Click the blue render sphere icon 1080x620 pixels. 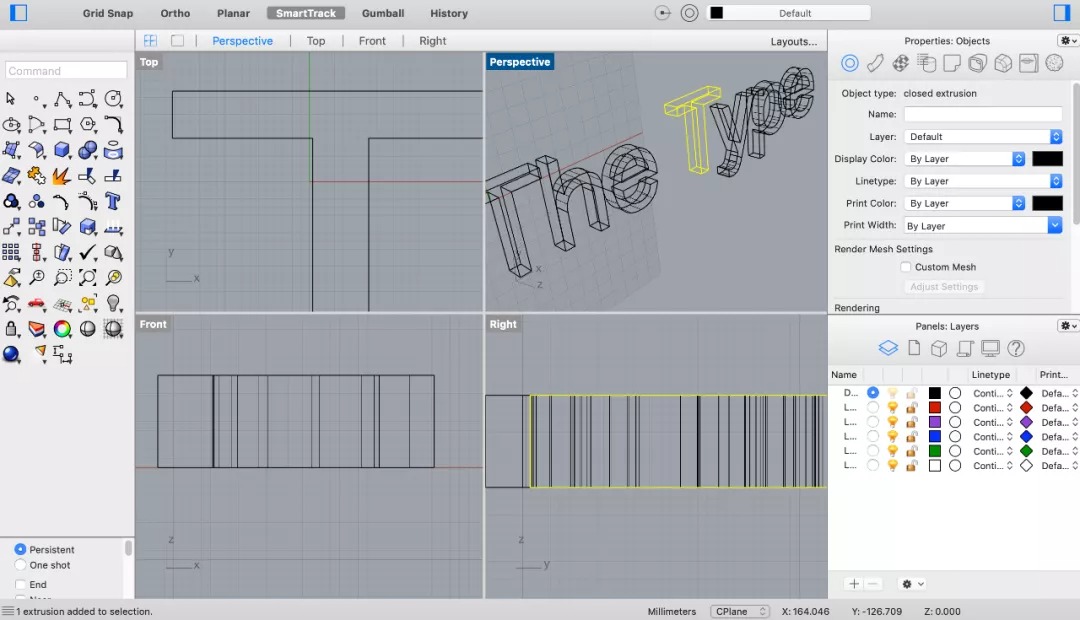tap(11, 354)
